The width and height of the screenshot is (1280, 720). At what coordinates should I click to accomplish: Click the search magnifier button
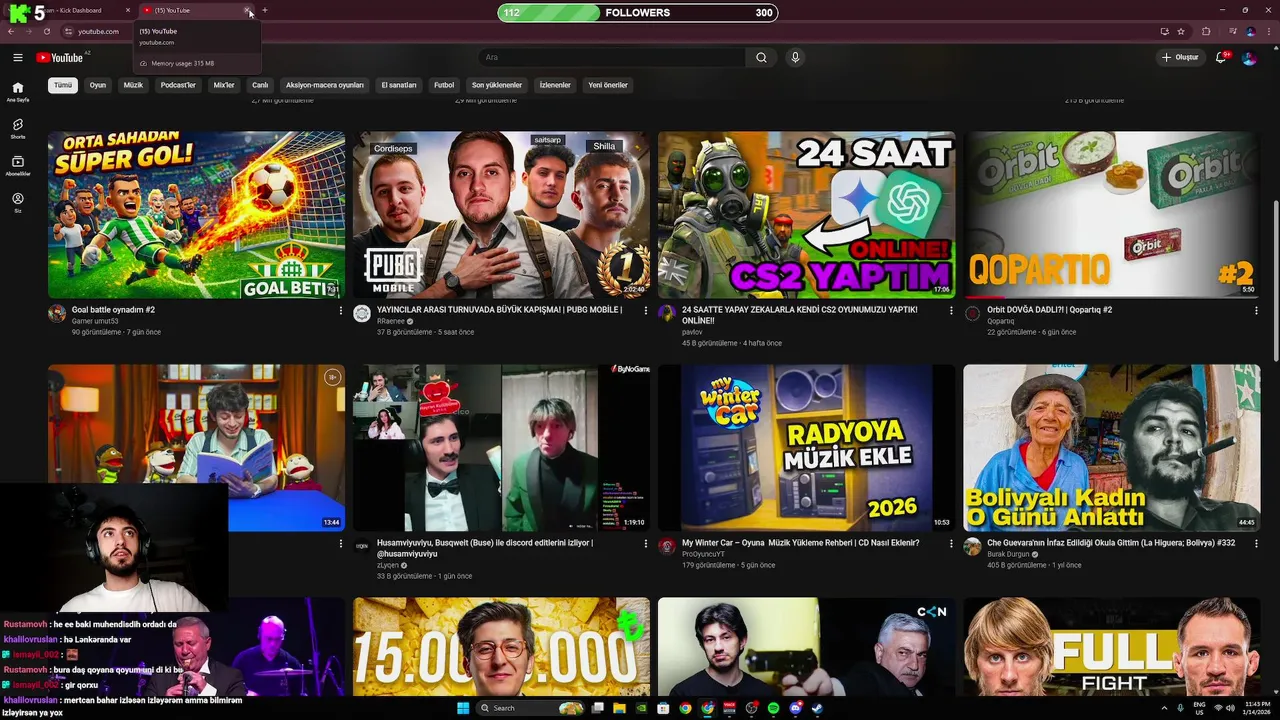click(x=761, y=57)
